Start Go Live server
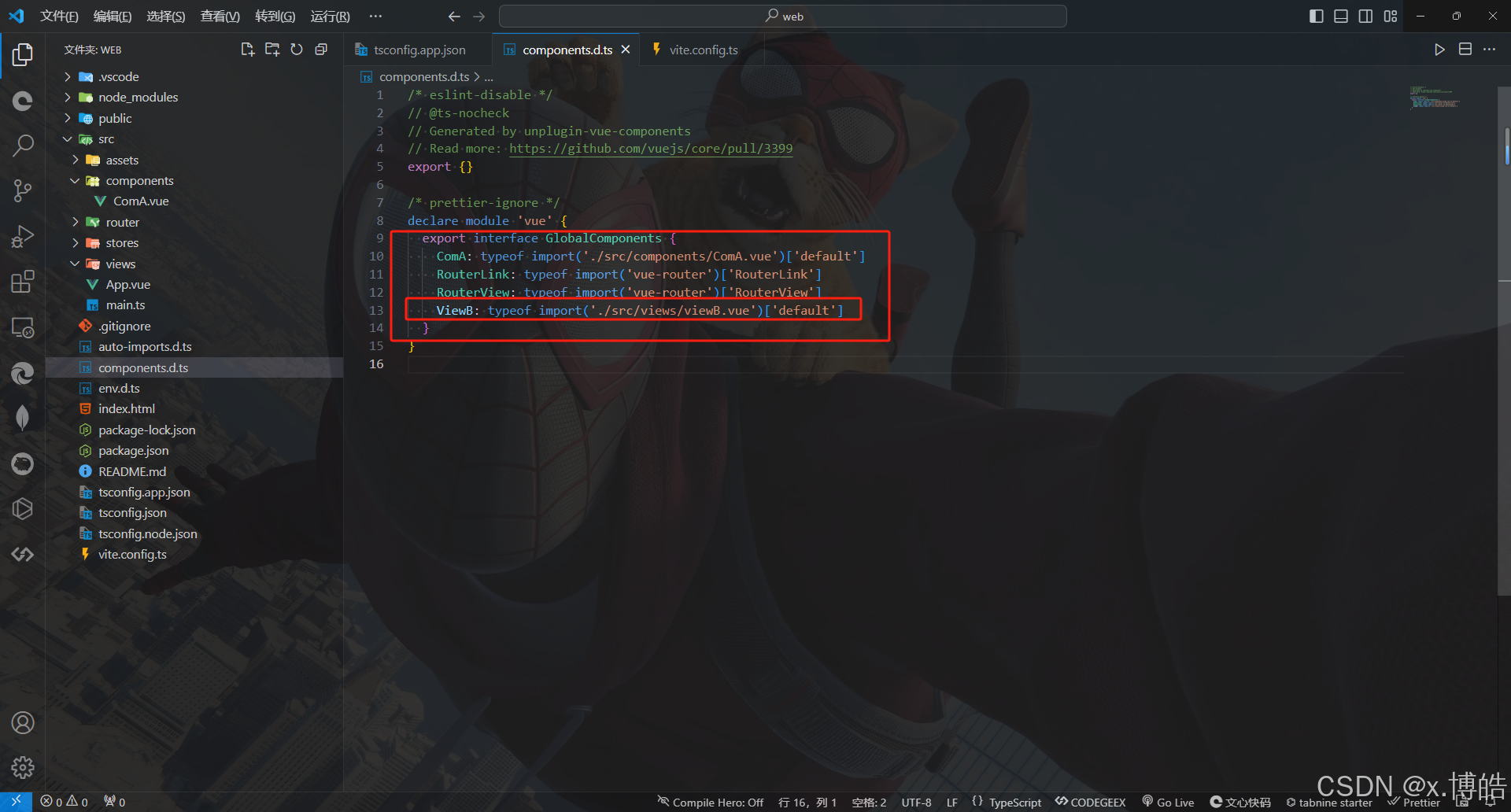Screen dimensions: 1511x812 [1168, 802]
